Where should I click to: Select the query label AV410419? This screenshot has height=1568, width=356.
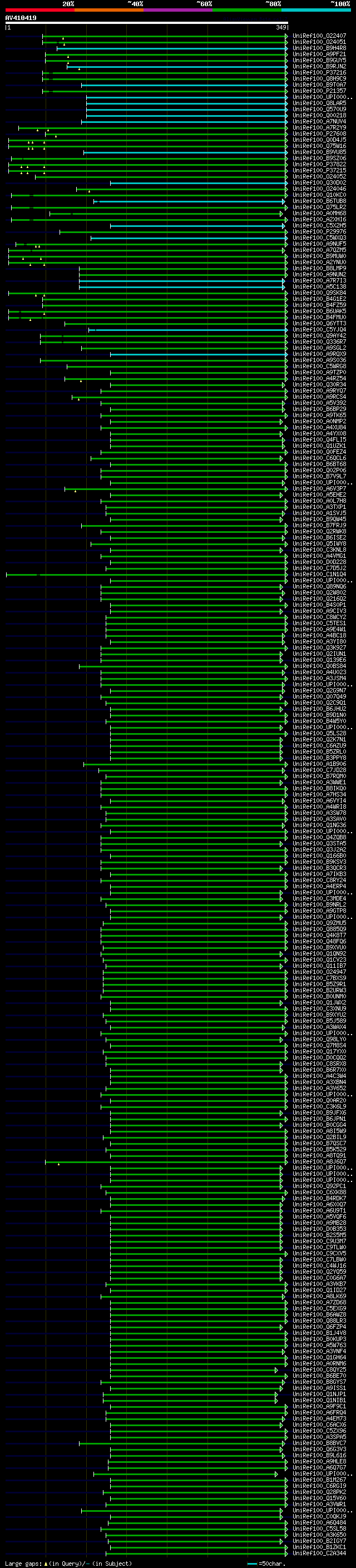click(x=21, y=18)
